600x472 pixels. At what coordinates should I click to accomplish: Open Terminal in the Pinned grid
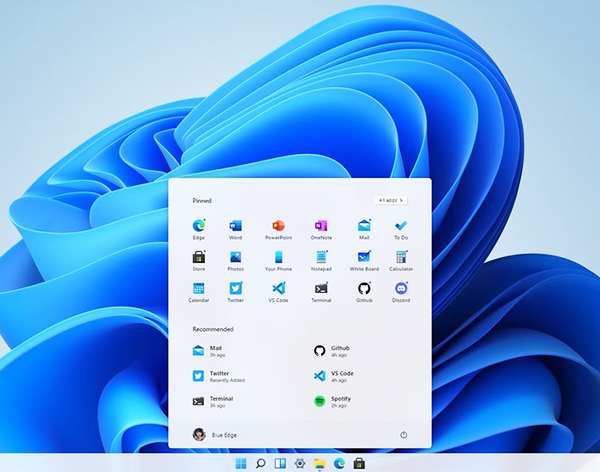tap(321, 292)
